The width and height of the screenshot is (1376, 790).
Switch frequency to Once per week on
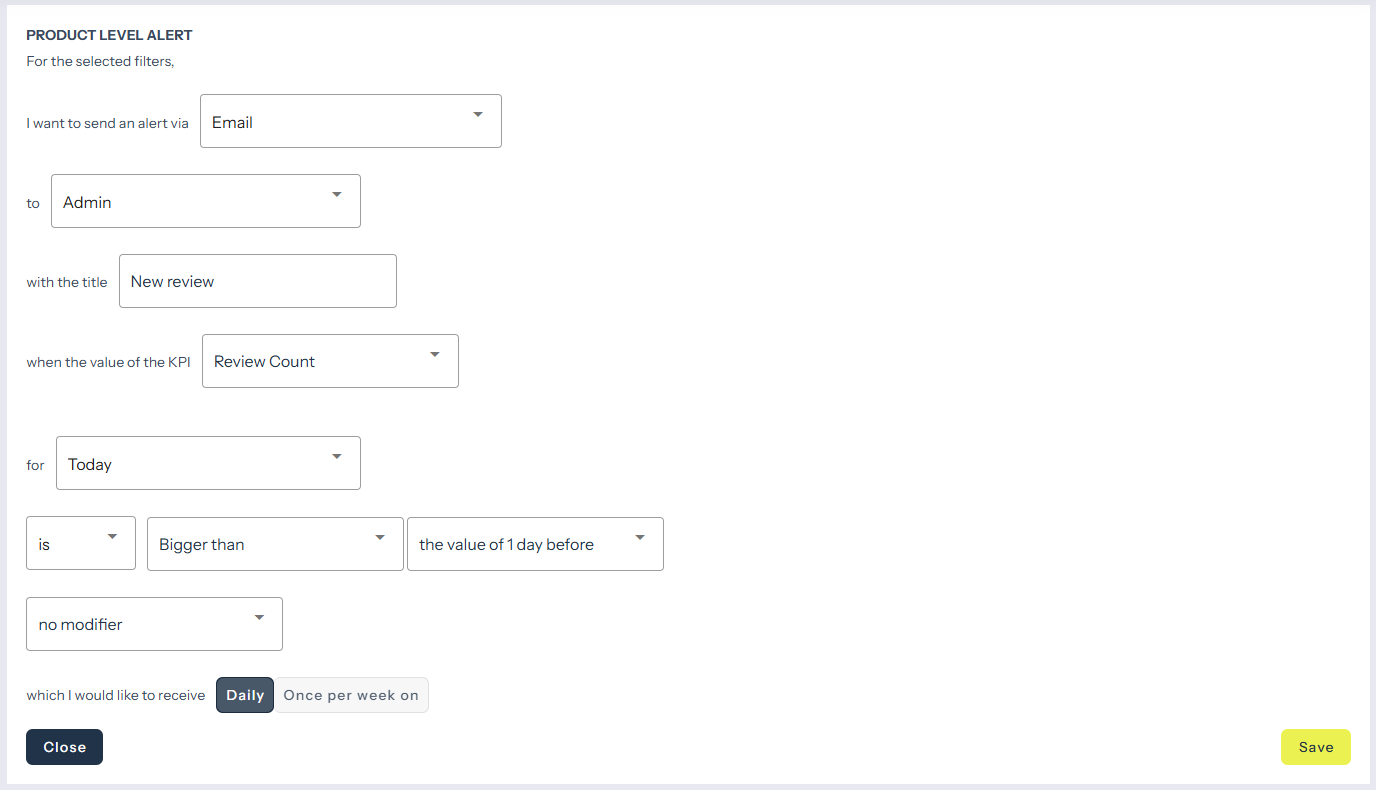pyautogui.click(x=351, y=695)
